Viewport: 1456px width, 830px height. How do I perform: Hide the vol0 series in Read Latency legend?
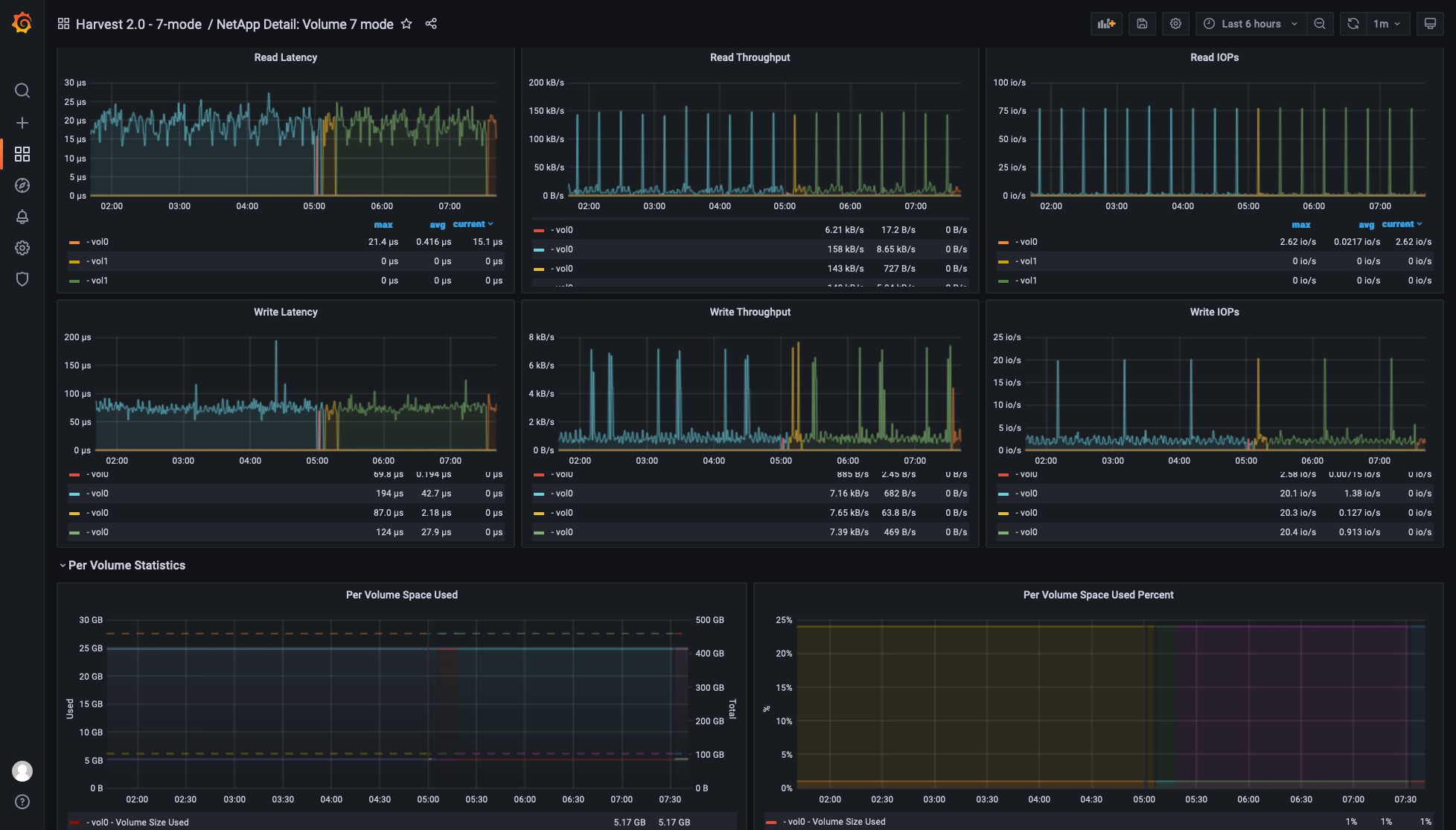pos(98,242)
